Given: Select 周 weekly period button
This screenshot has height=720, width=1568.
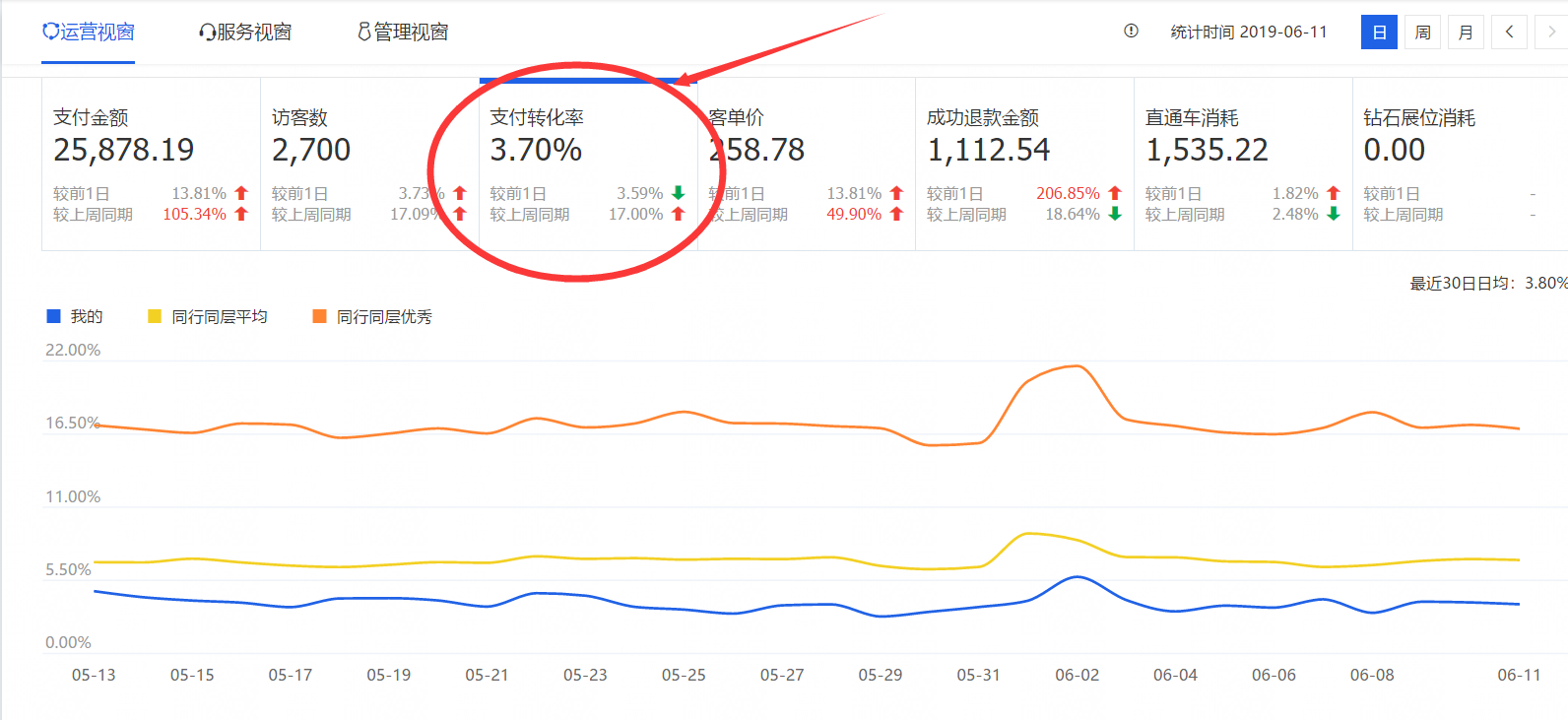Looking at the screenshot, I should pyautogui.click(x=1422, y=33).
